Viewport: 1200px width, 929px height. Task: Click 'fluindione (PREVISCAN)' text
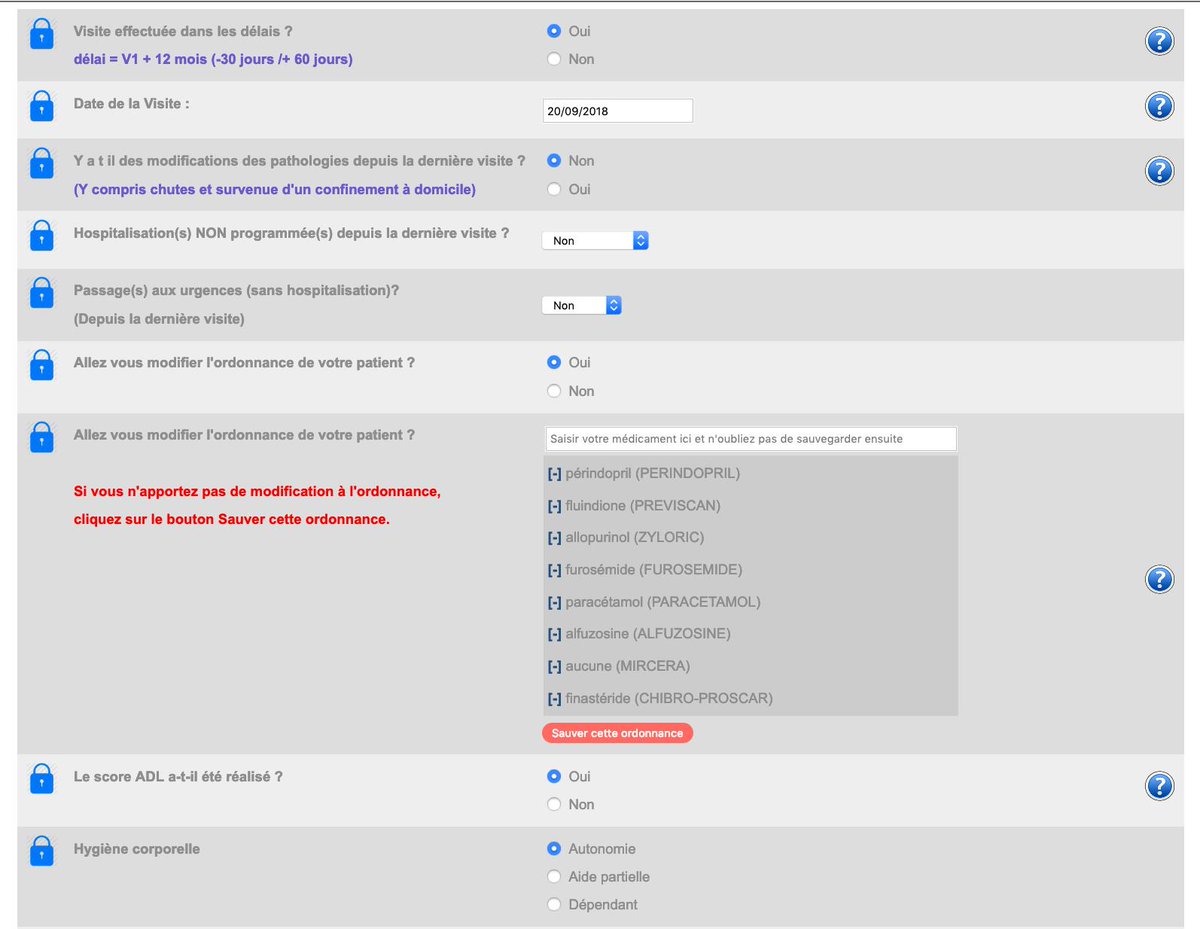(643, 506)
